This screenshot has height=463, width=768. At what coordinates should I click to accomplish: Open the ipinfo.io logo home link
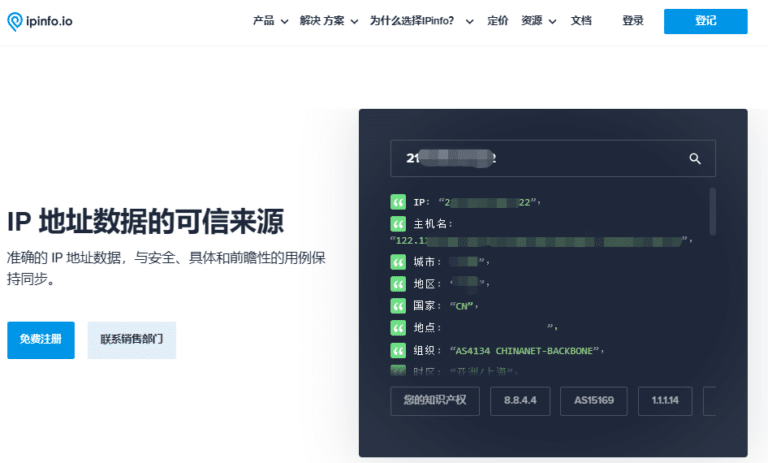[40, 21]
